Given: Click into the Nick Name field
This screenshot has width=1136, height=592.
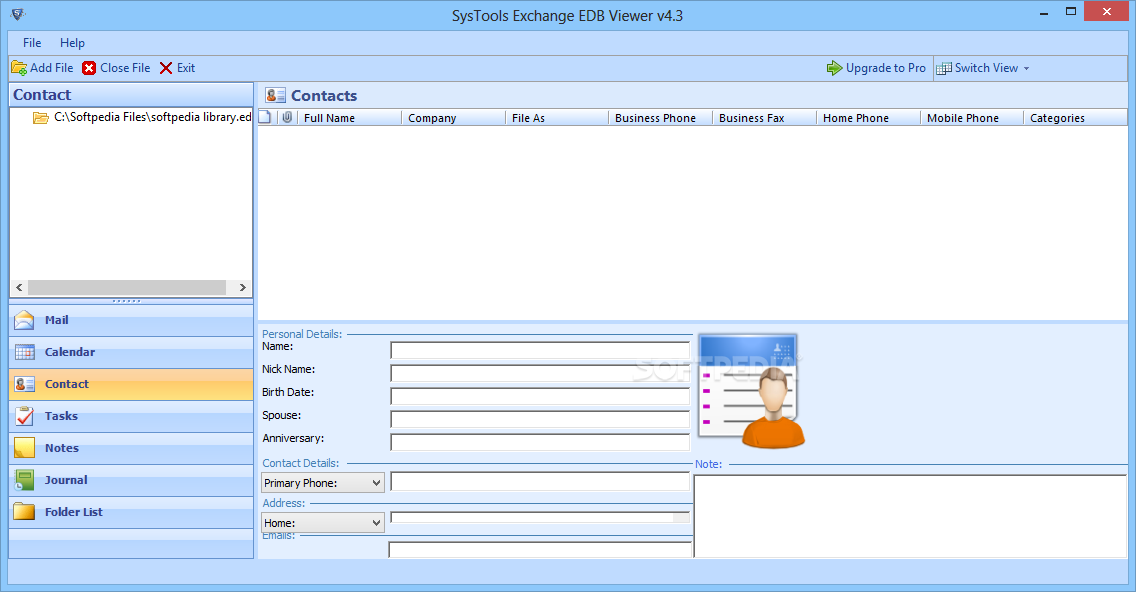Looking at the screenshot, I should [x=540, y=374].
